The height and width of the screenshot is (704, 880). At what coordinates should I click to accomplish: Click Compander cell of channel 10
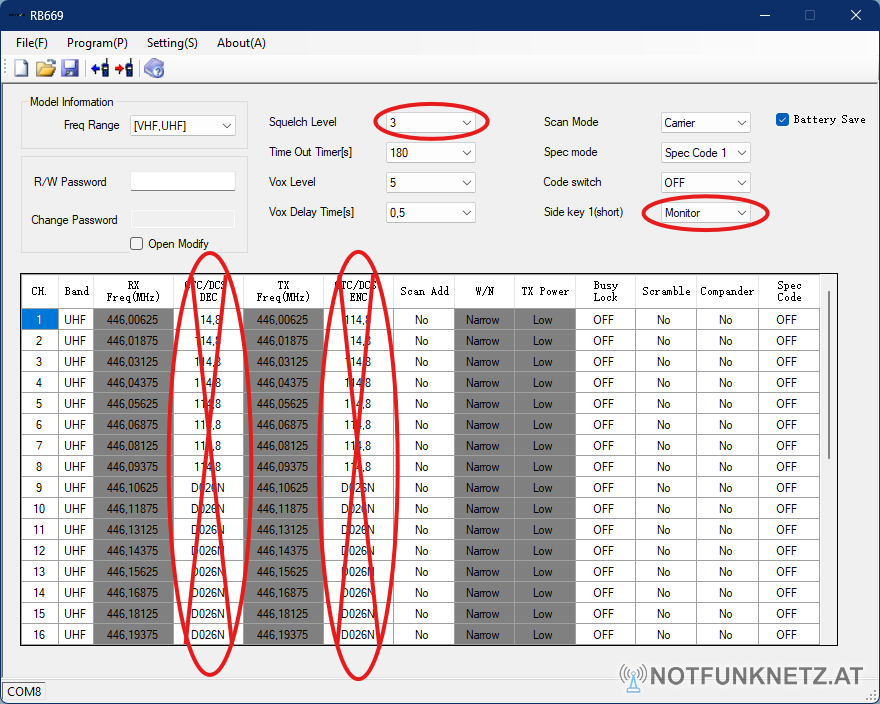[727, 509]
